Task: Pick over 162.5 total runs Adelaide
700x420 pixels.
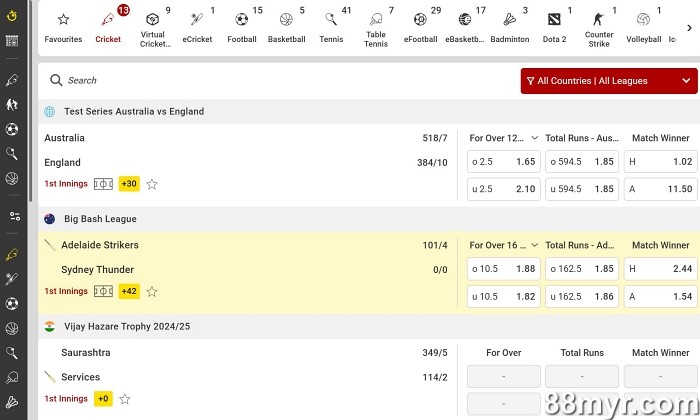Action: pos(582,269)
